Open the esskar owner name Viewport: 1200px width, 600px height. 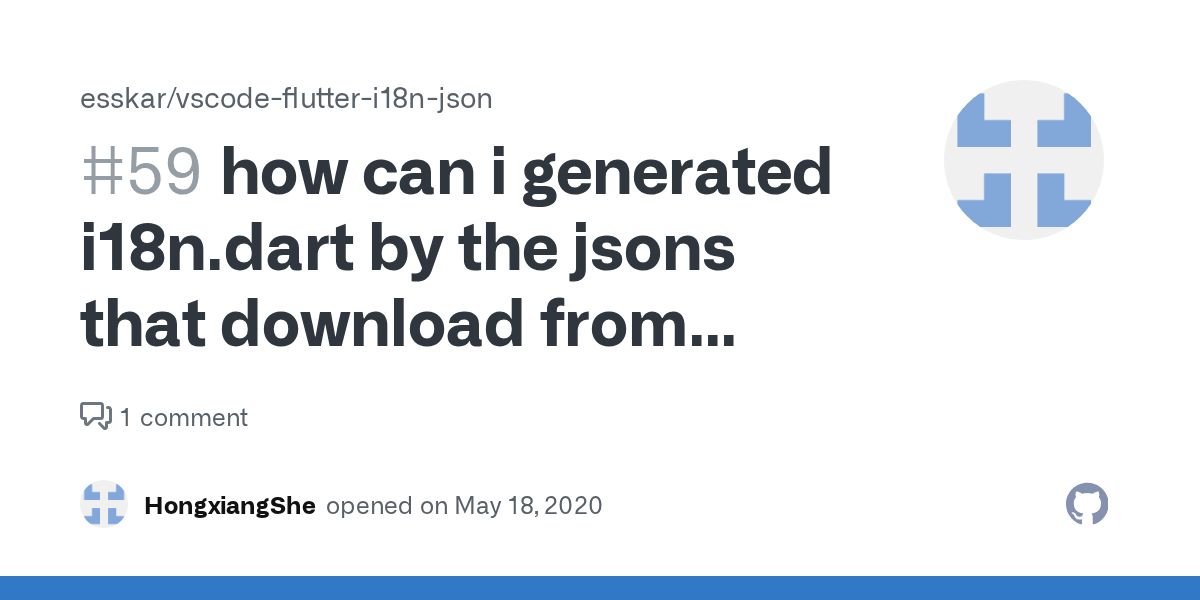pyautogui.click(x=111, y=98)
